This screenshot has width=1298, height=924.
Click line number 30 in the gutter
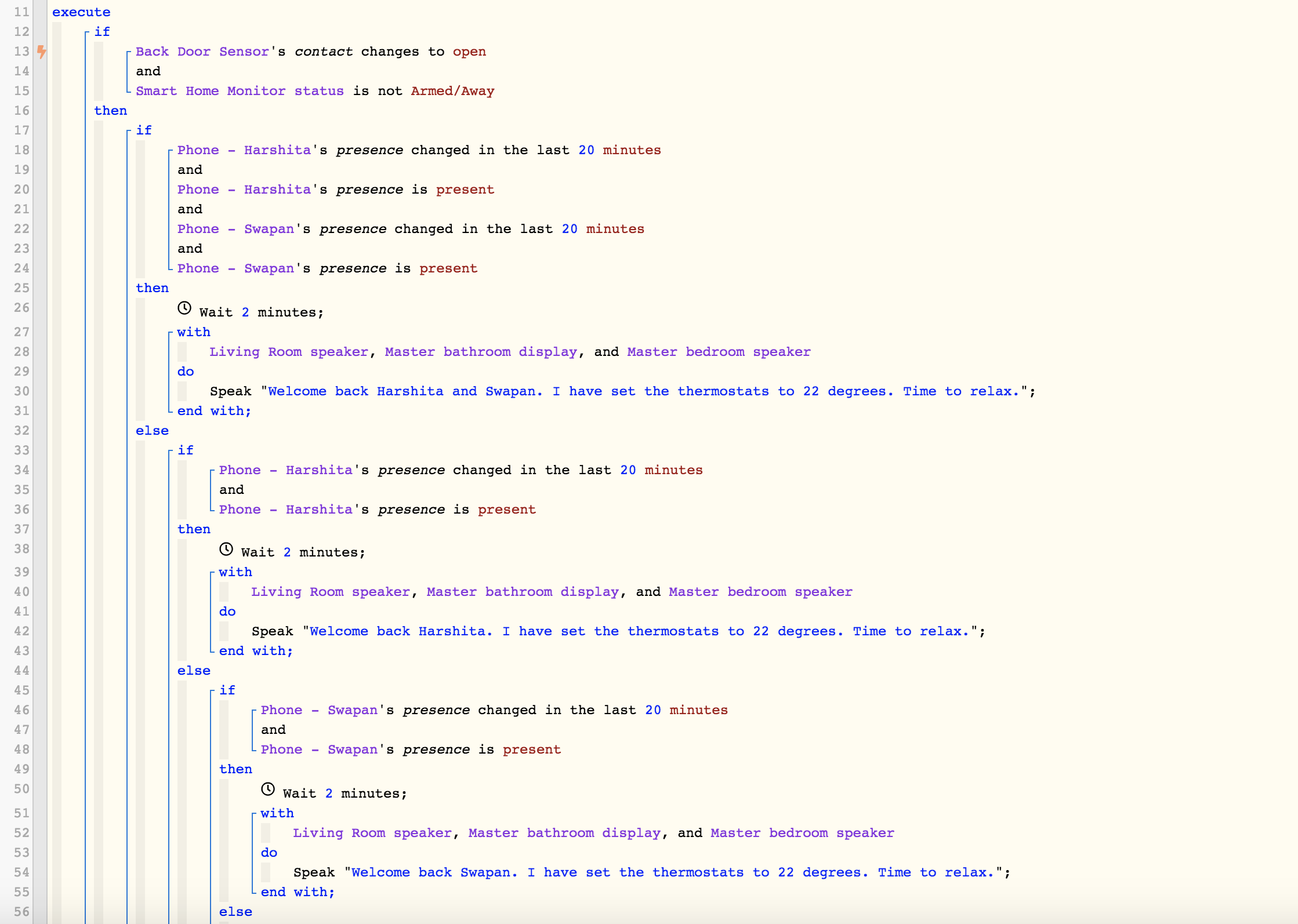[21, 391]
